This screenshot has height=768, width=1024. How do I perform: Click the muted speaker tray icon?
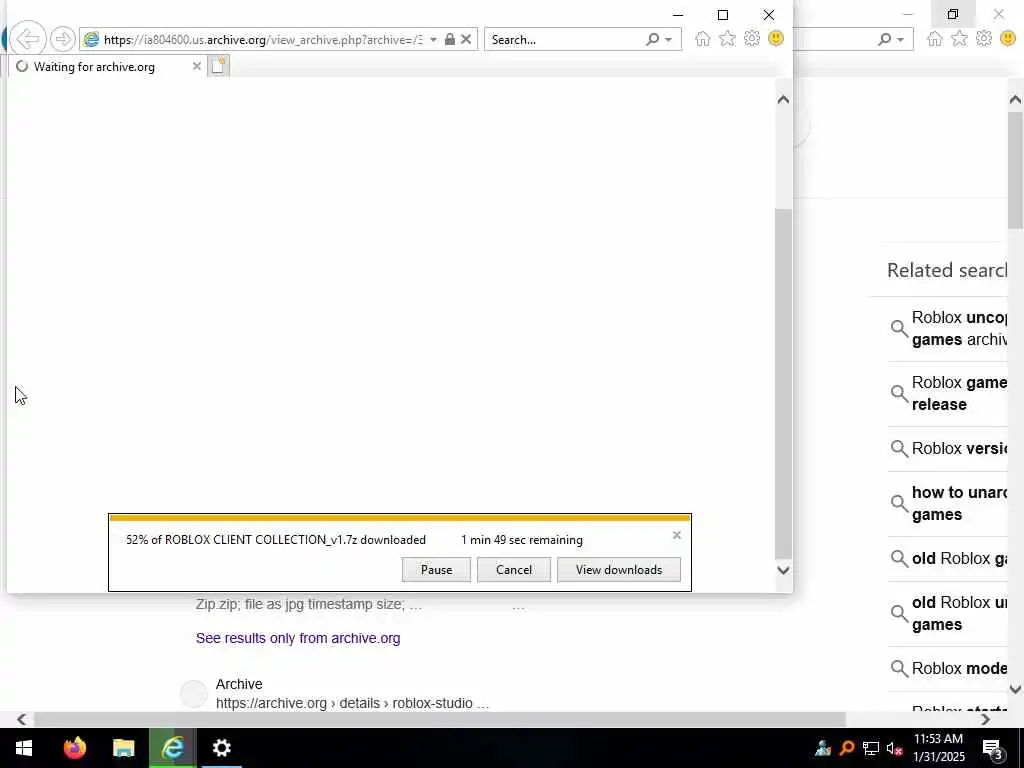(895, 748)
